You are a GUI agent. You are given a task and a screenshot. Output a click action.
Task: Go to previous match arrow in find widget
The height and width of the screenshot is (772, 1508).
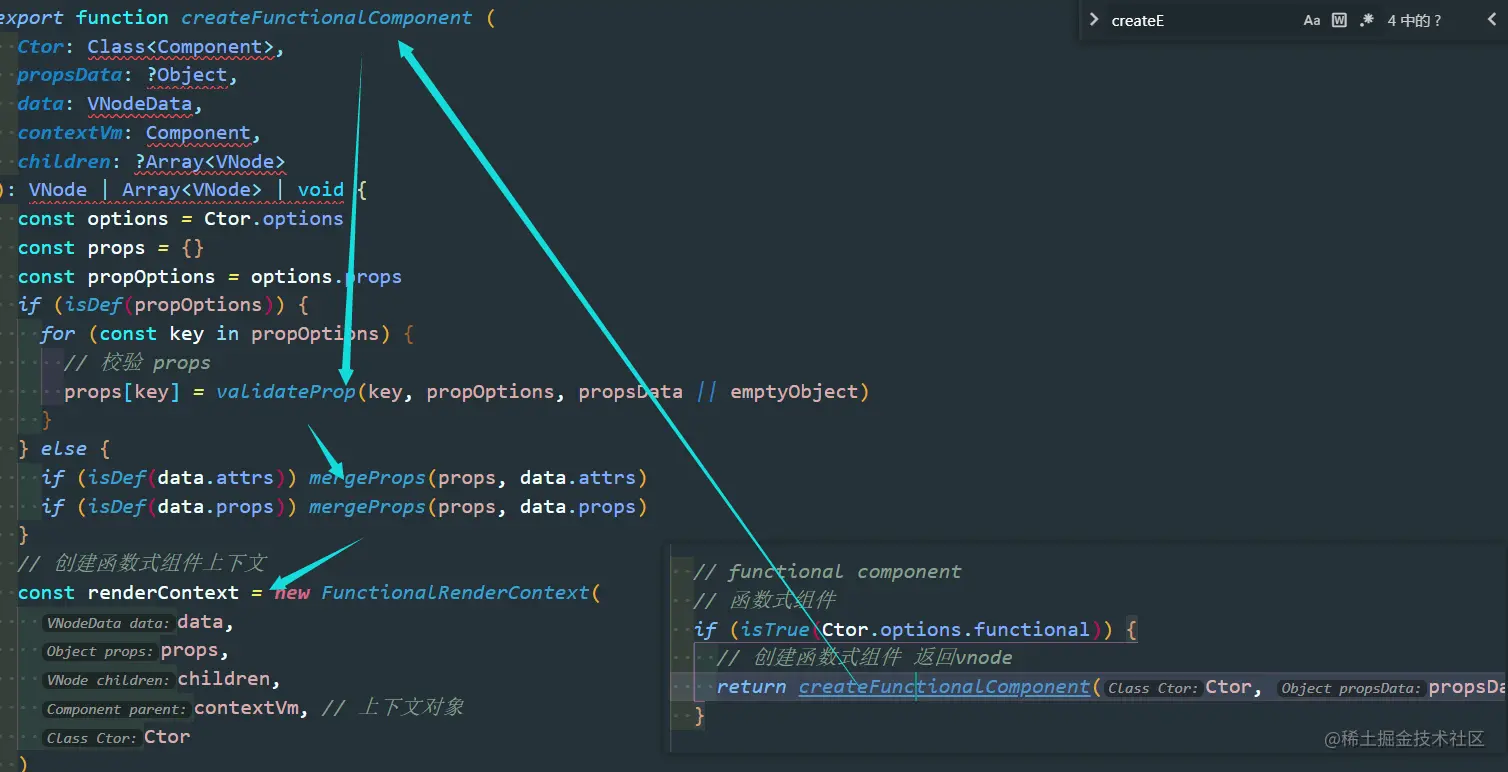point(1494,20)
